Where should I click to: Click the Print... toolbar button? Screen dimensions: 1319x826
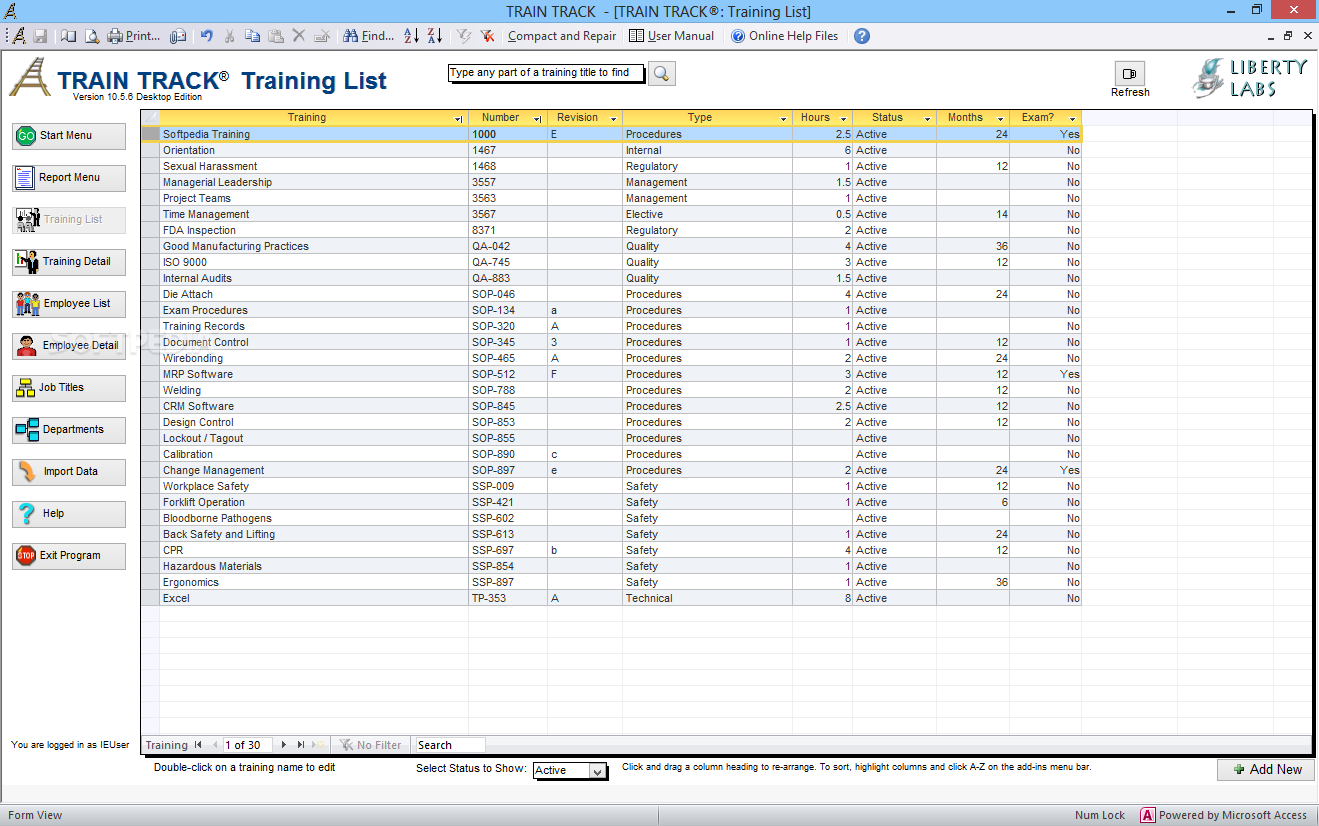pyautogui.click(x=134, y=36)
